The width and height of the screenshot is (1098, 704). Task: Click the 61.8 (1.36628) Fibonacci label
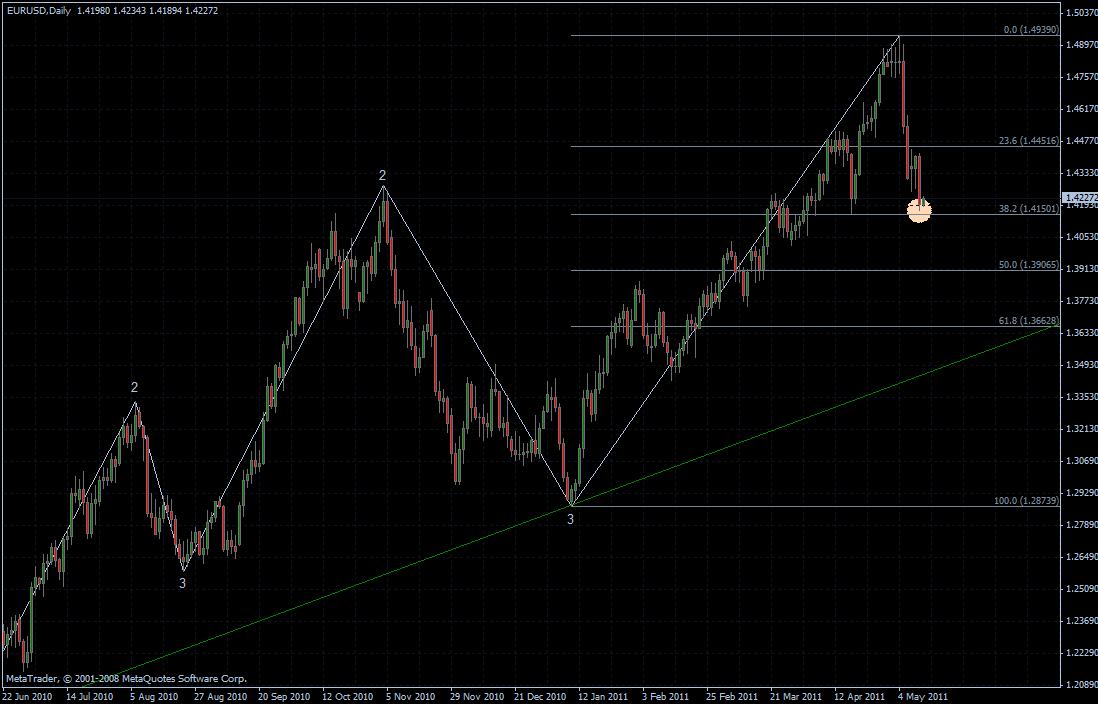pyautogui.click(x=1029, y=320)
